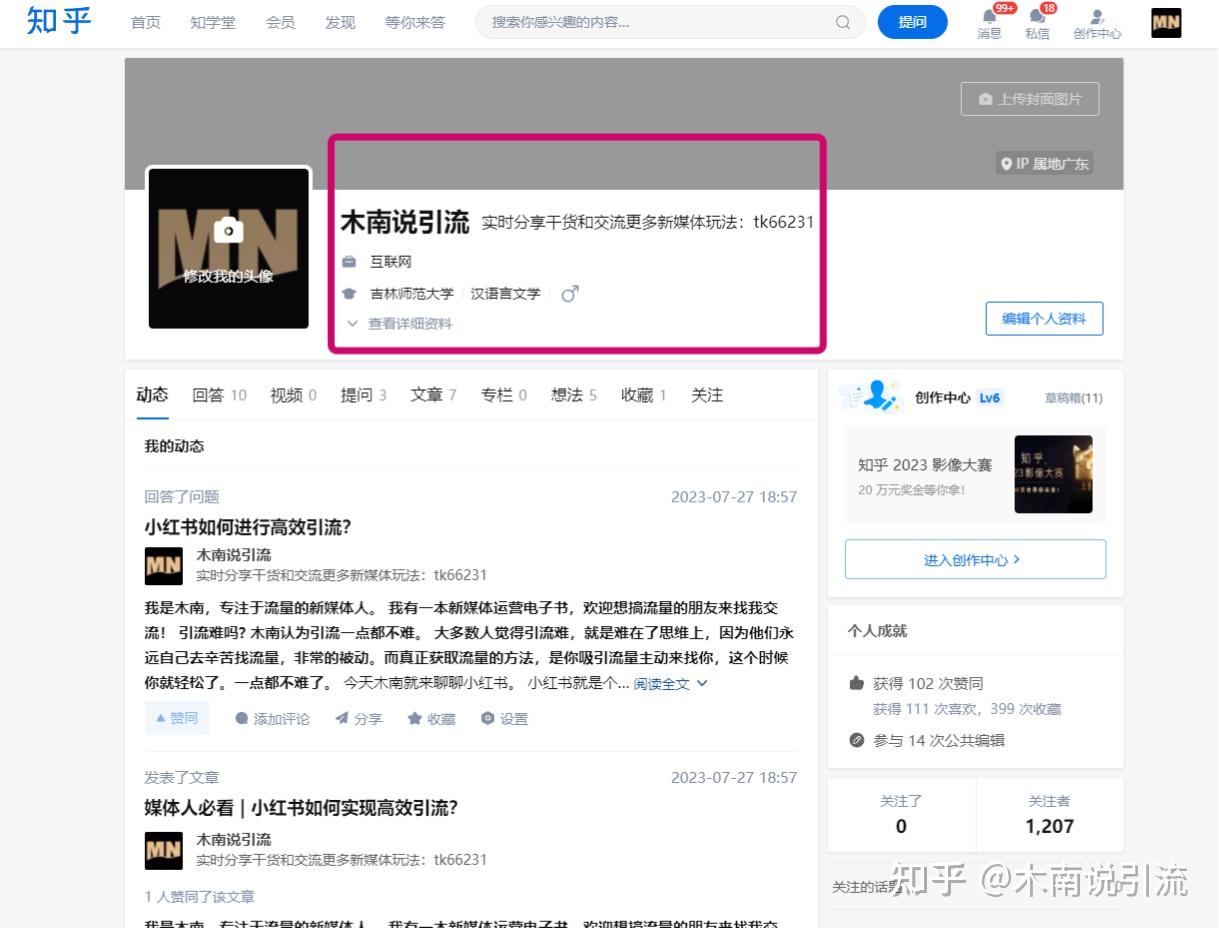Click the 获得 111 次喜欢,399 次收藏 text
This screenshot has height=928, width=1219.
pos(967,709)
